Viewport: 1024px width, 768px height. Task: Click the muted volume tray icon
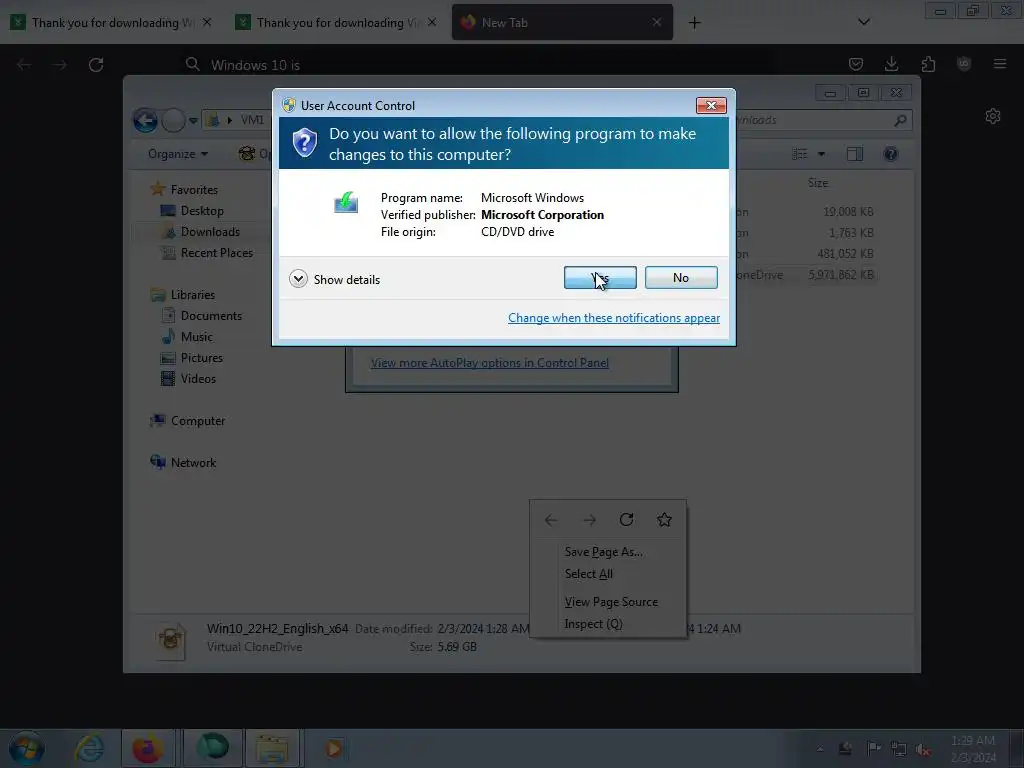(x=923, y=749)
